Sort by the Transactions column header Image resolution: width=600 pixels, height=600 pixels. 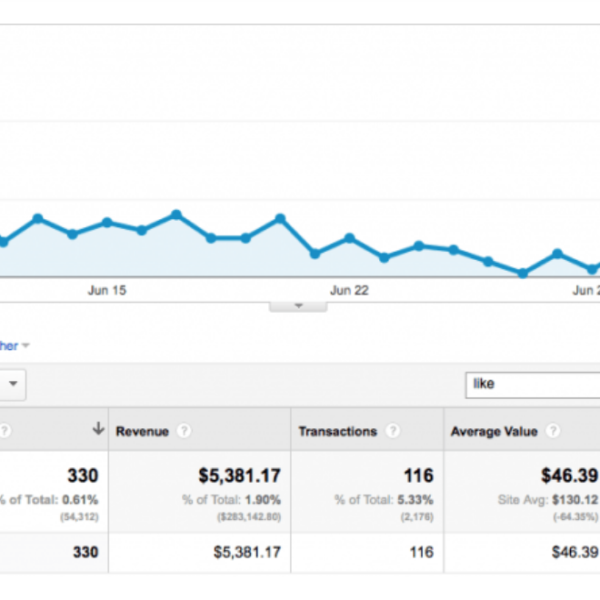[338, 432]
